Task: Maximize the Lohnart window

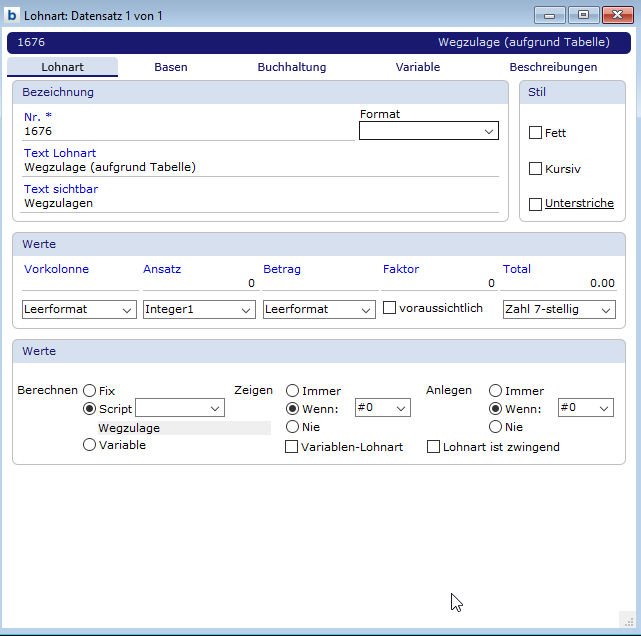Action: [x=582, y=15]
